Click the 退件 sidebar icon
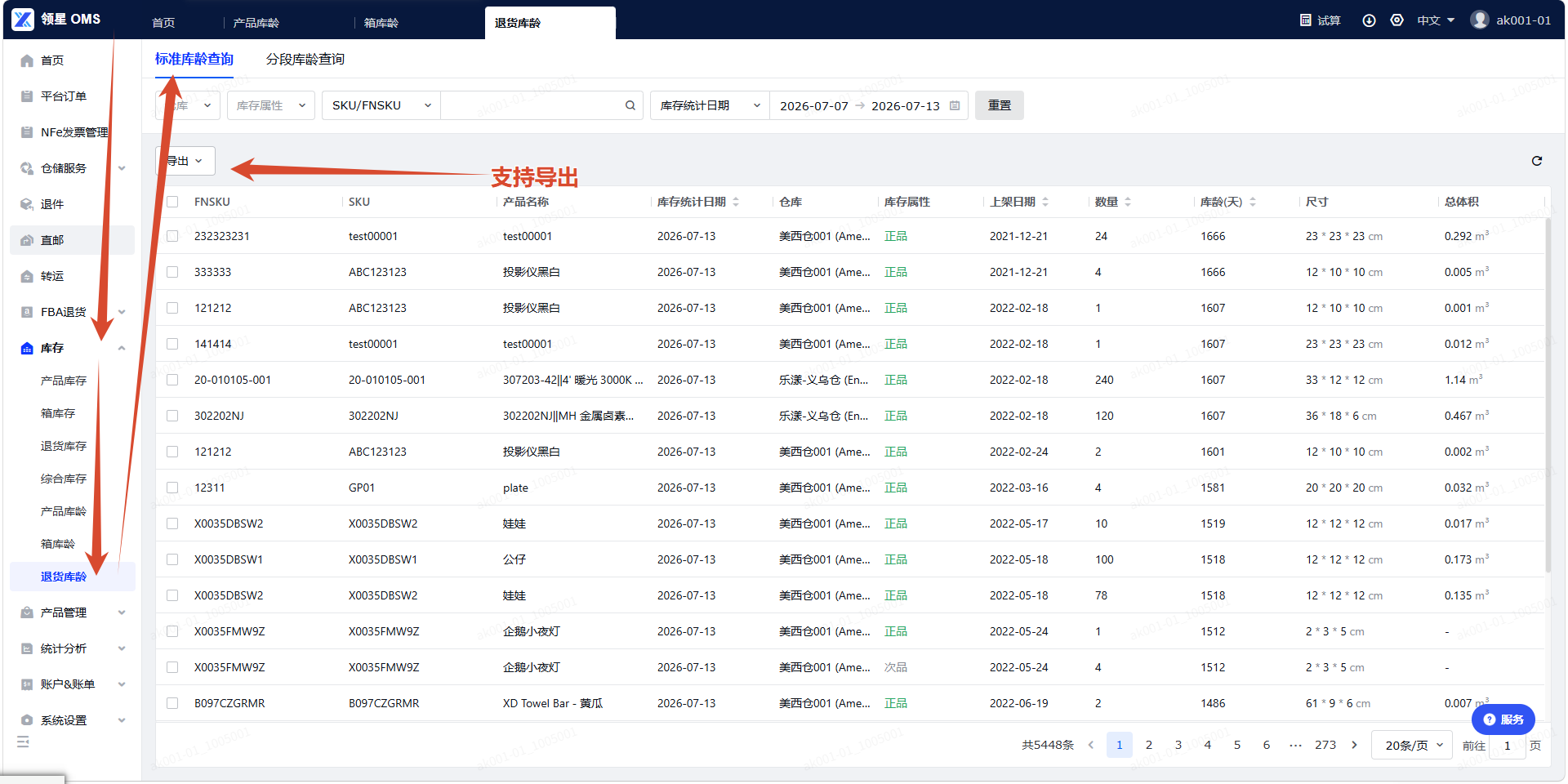This screenshot has width=1568, height=784. click(x=27, y=204)
